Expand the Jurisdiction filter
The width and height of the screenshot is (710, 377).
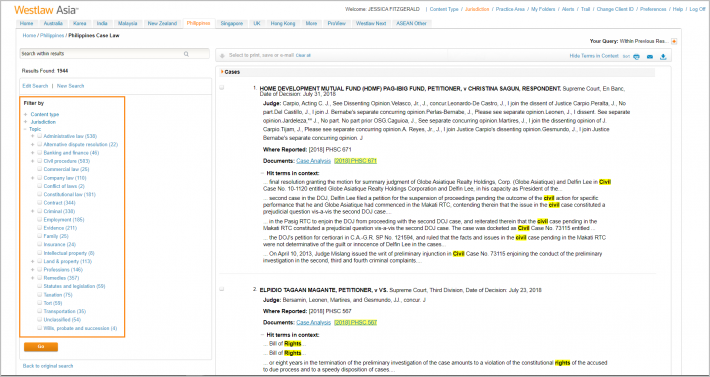[25, 122]
